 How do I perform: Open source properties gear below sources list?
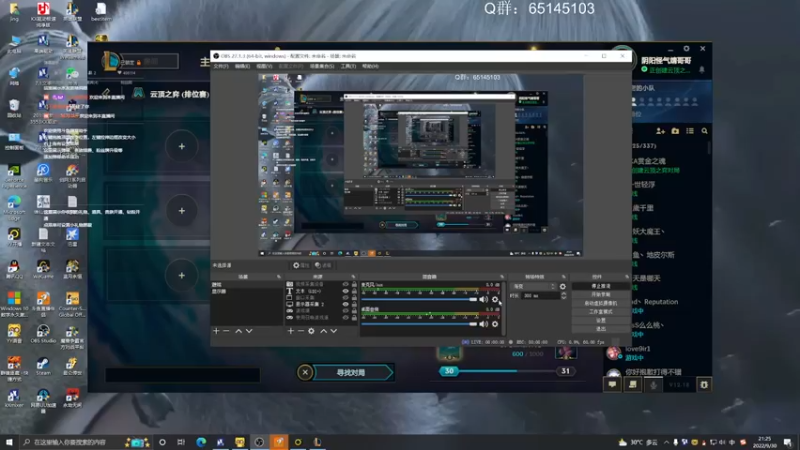tap(311, 331)
